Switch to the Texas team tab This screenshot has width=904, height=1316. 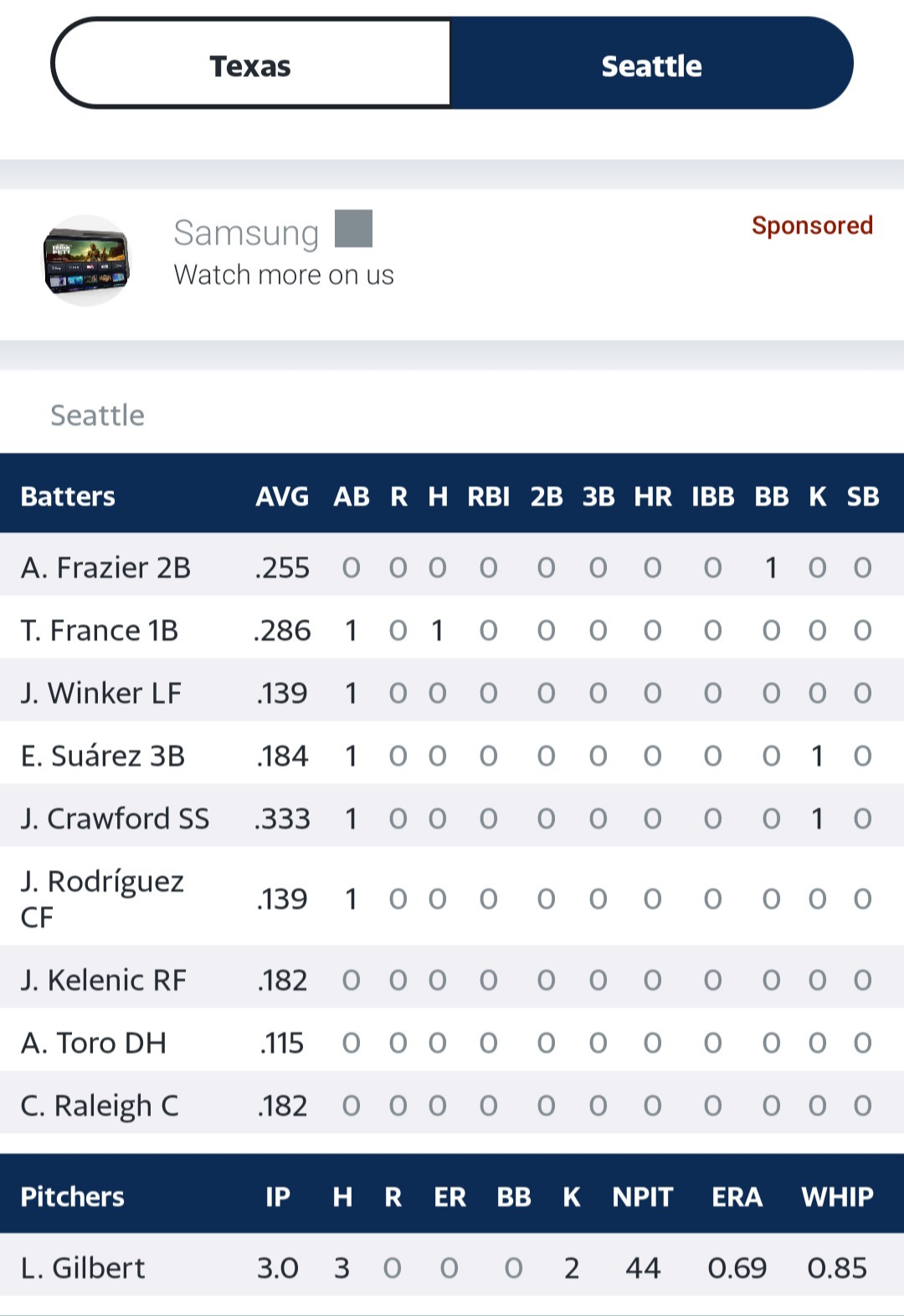[250, 65]
